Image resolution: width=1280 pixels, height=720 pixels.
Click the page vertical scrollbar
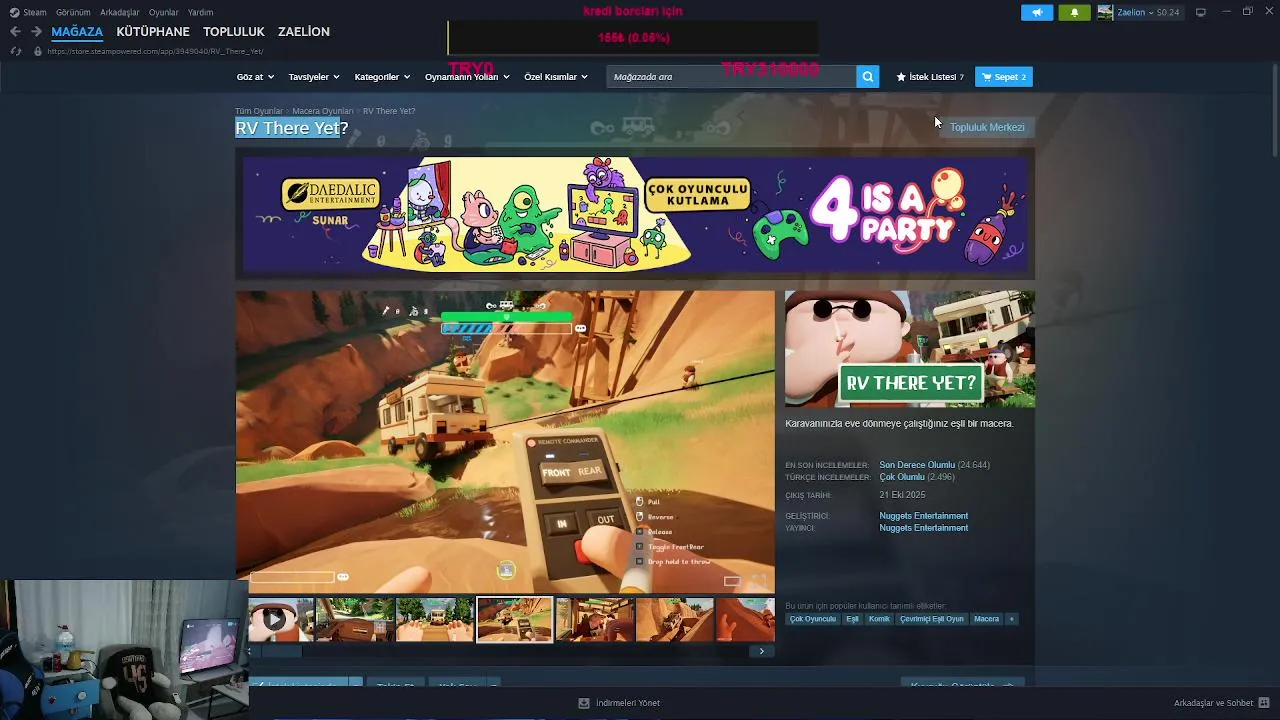(1274, 110)
